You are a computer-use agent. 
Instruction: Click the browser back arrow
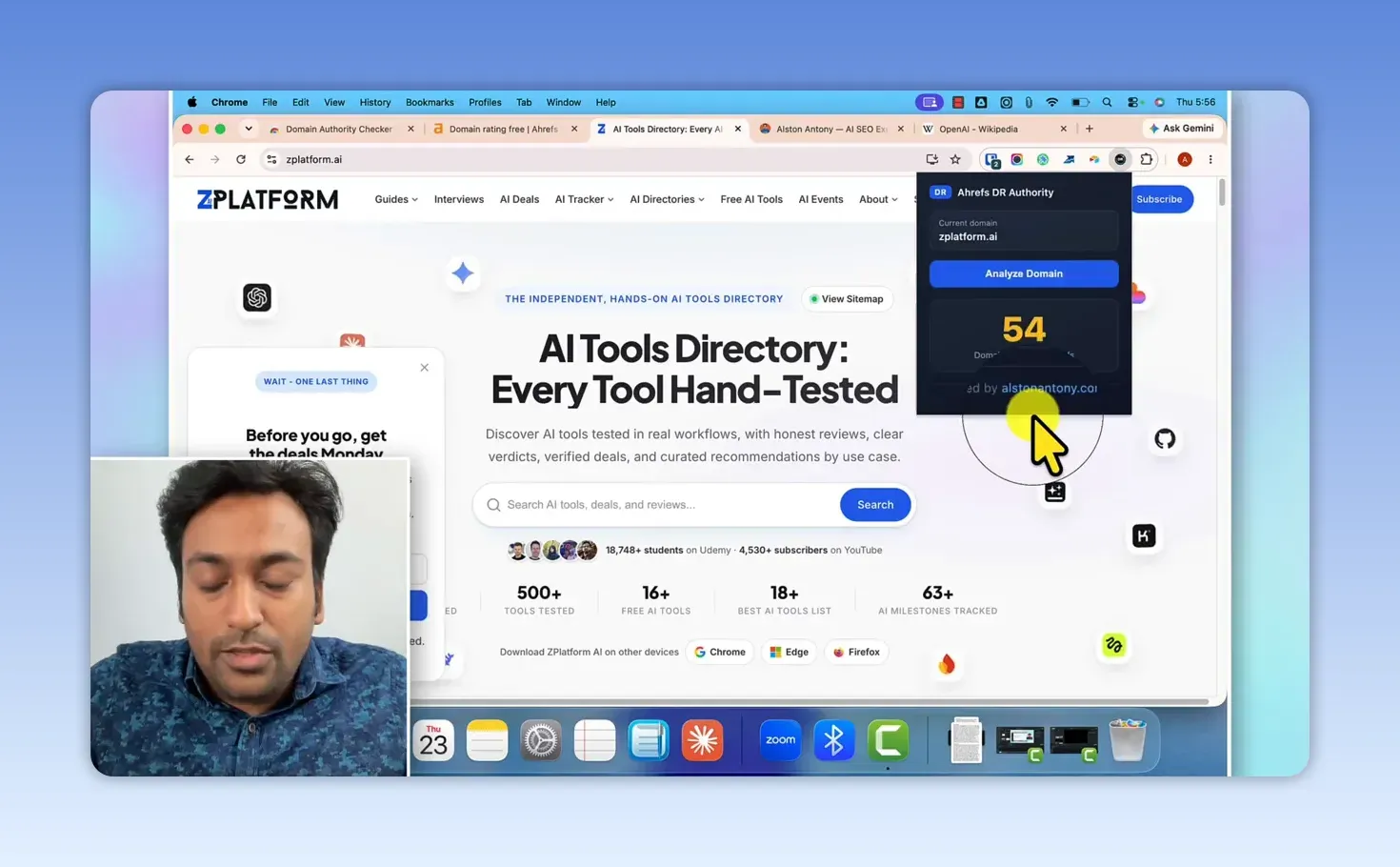[190, 160]
